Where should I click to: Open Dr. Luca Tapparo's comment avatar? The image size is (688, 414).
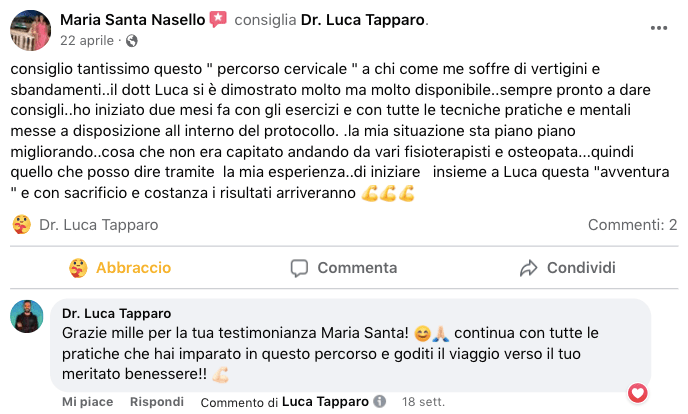tap(26, 316)
